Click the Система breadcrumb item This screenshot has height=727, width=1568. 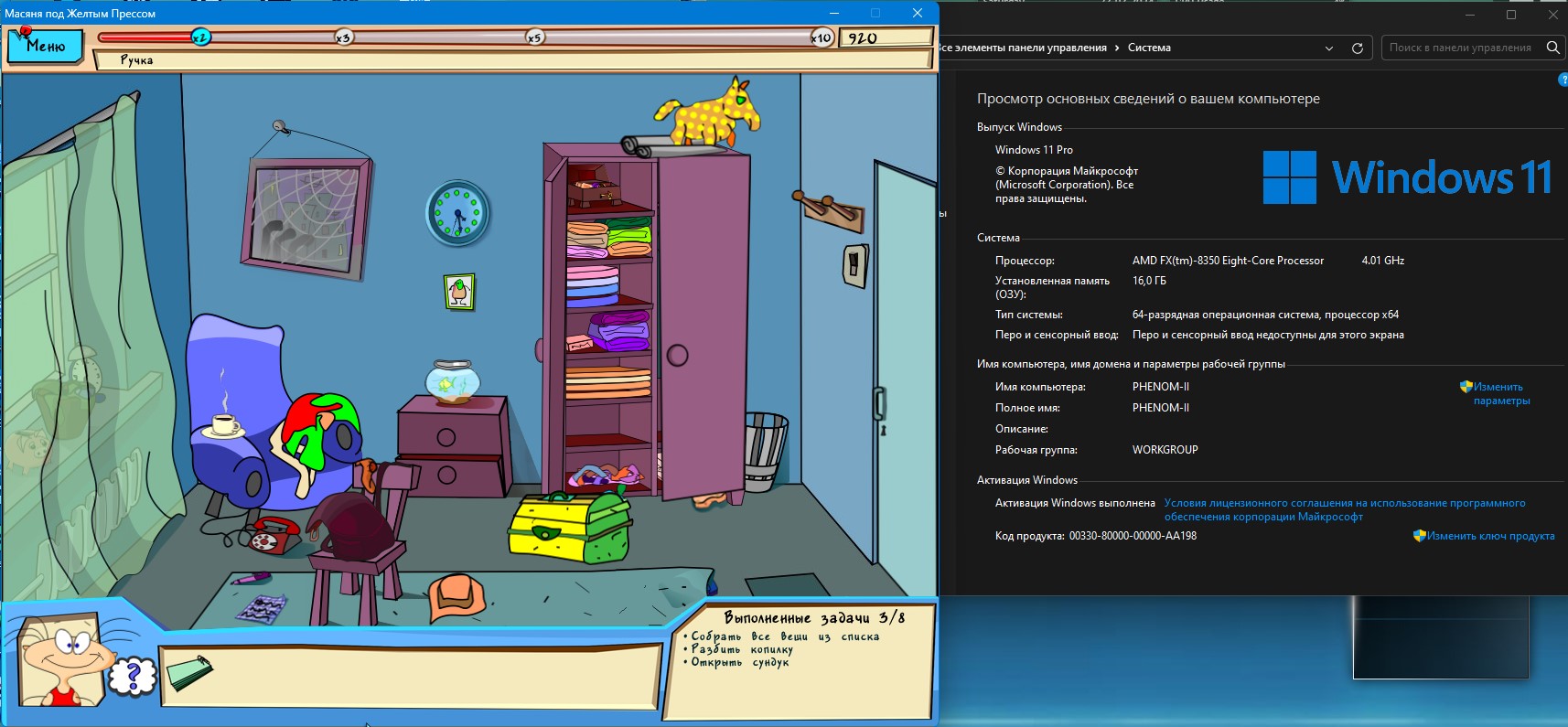[1149, 48]
